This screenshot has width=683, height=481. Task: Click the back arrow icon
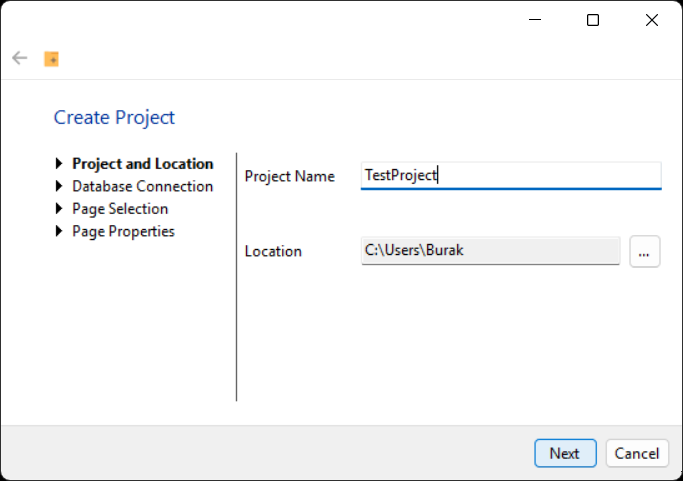click(x=20, y=58)
